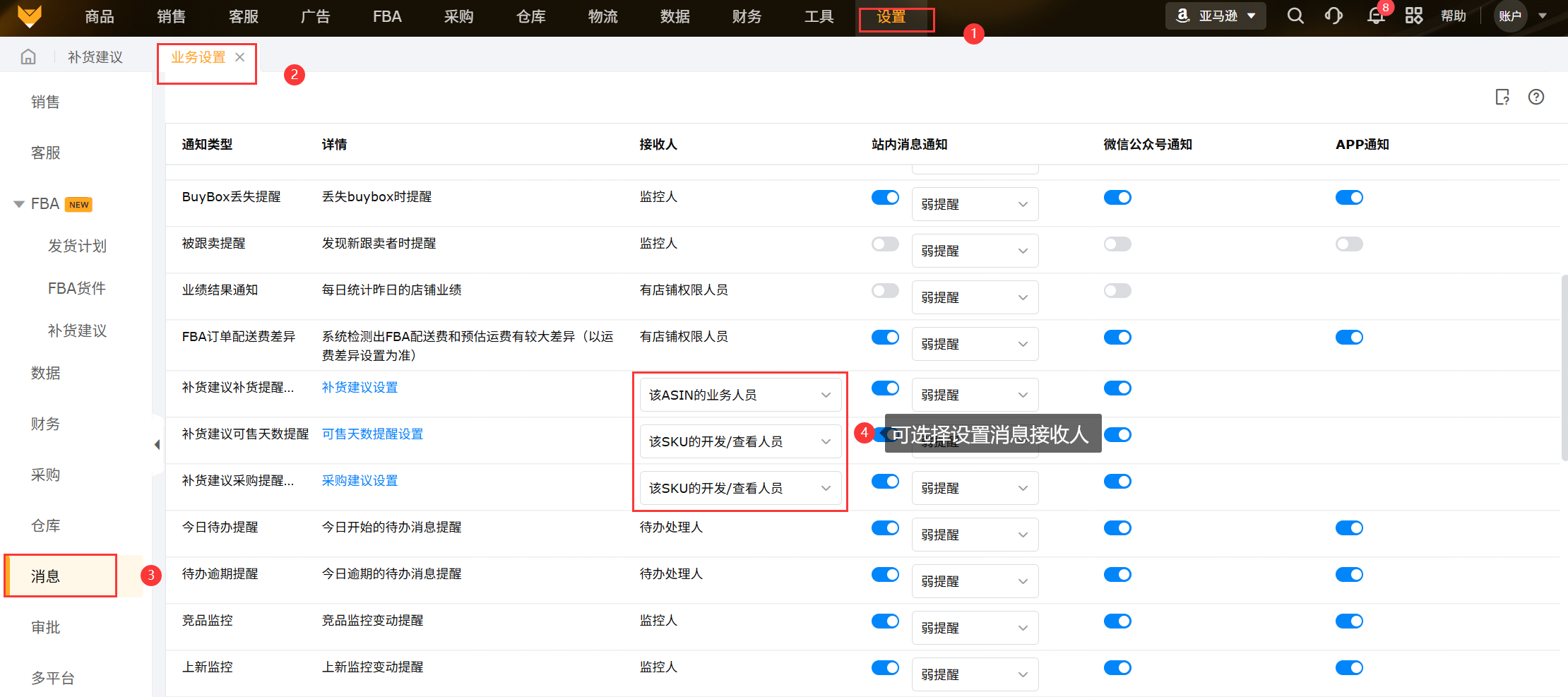Open 弱提醒 dropdown for 竞品监控
This screenshot has width=1568, height=697.
coord(975,628)
